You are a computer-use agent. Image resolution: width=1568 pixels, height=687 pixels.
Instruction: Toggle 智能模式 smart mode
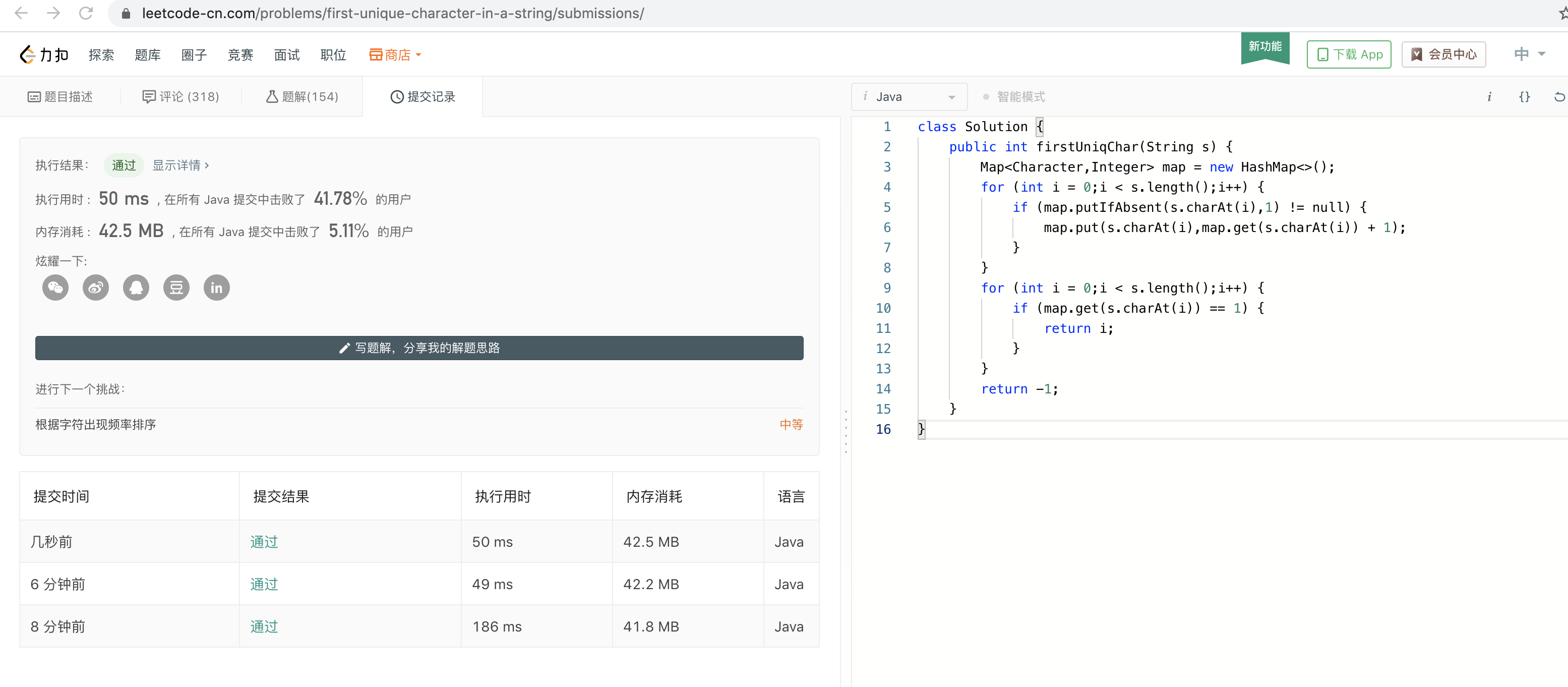tap(1013, 97)
